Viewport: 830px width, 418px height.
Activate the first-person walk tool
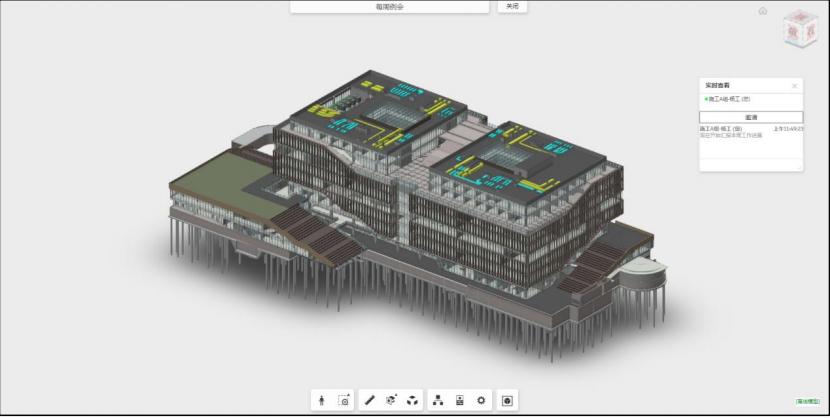pyautogui.click(x=321, y=401)
